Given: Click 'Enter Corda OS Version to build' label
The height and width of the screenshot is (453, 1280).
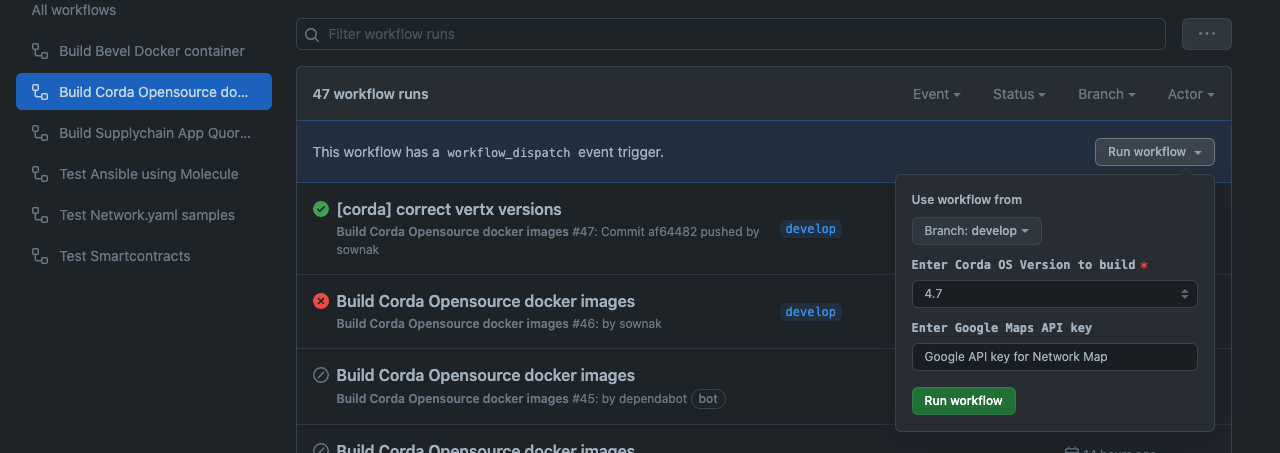Looking at the screenshot, I should 1023,265.
